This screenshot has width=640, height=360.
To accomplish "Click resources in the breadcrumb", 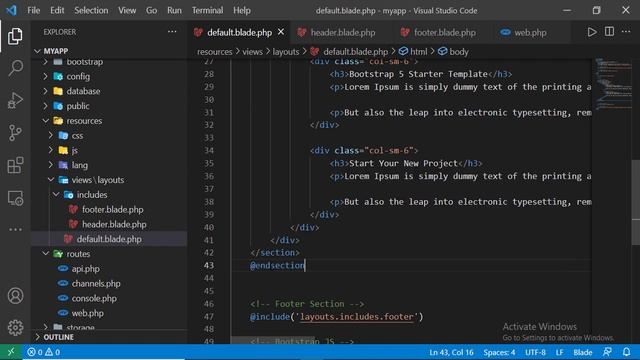I will 214,52.
